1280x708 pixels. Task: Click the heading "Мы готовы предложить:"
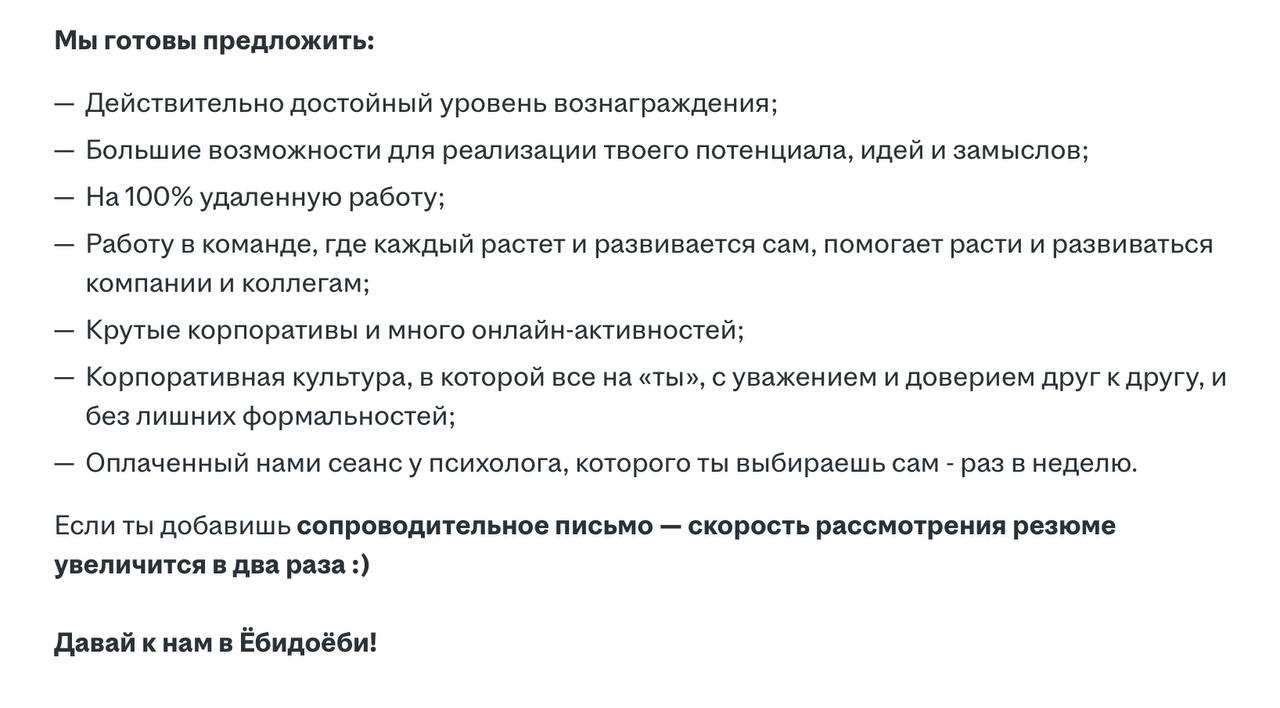pos(214,41)
